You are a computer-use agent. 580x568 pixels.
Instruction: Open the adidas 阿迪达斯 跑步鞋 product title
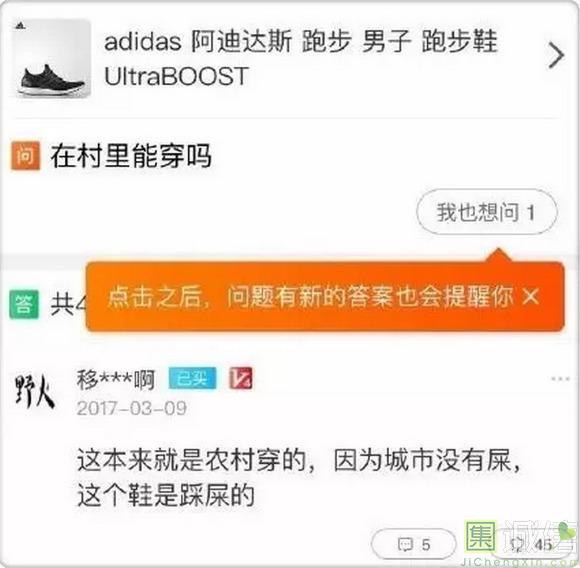(x=301, y=58)
